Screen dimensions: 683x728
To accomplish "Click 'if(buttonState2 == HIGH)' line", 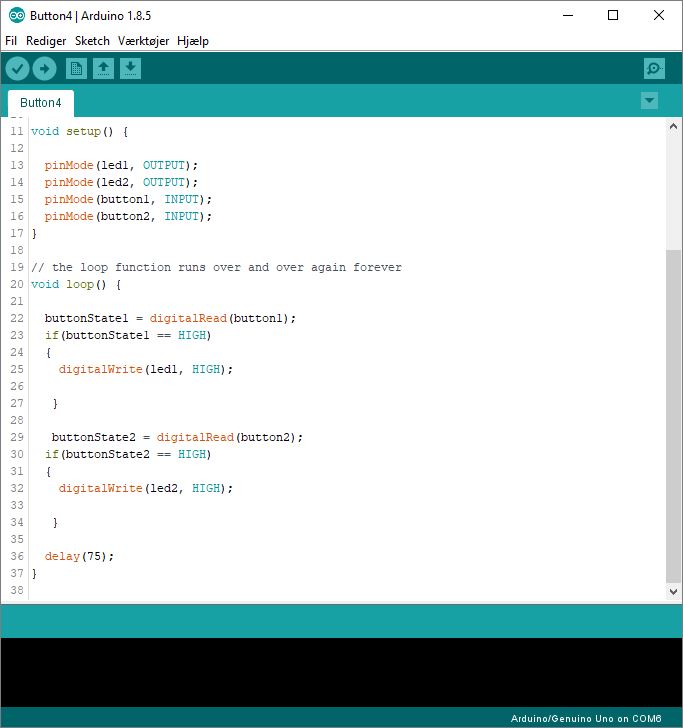I will 128,454.
